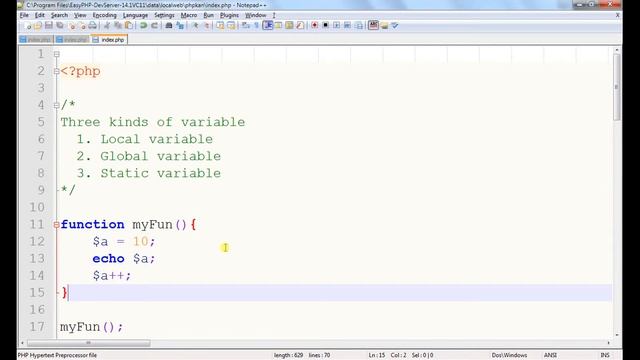
Task: Open the Edit menu
Action: [40, 15]
